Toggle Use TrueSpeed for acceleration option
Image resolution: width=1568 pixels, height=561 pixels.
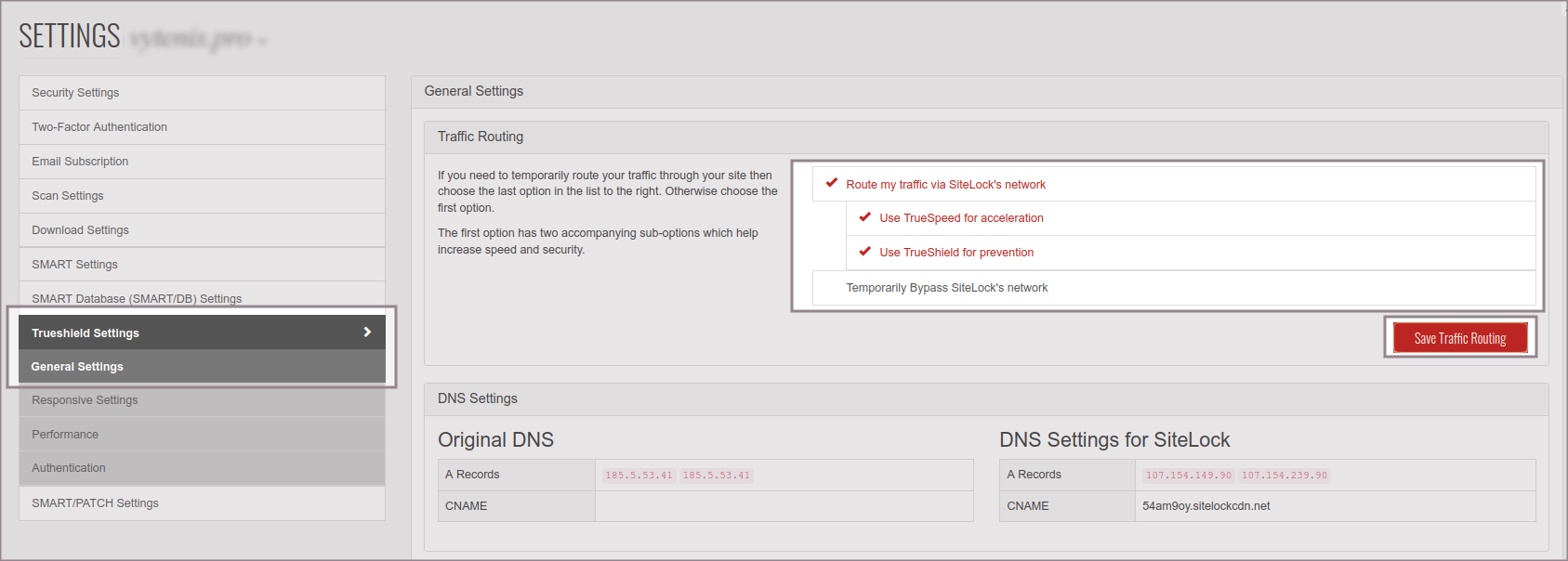961,218
